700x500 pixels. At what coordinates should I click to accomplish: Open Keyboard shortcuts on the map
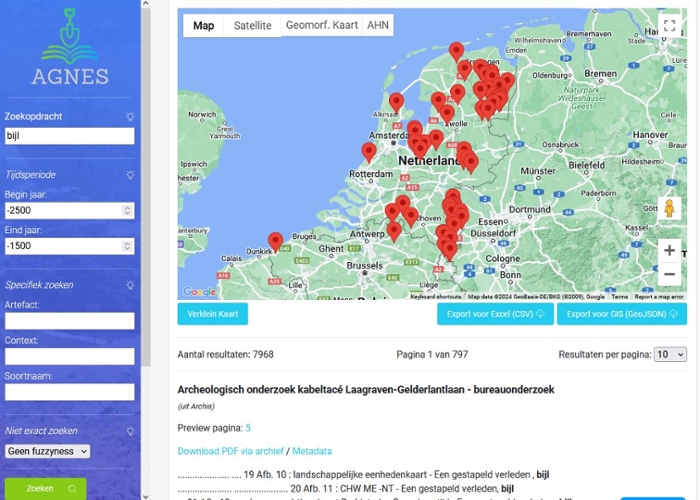[435, 296]
